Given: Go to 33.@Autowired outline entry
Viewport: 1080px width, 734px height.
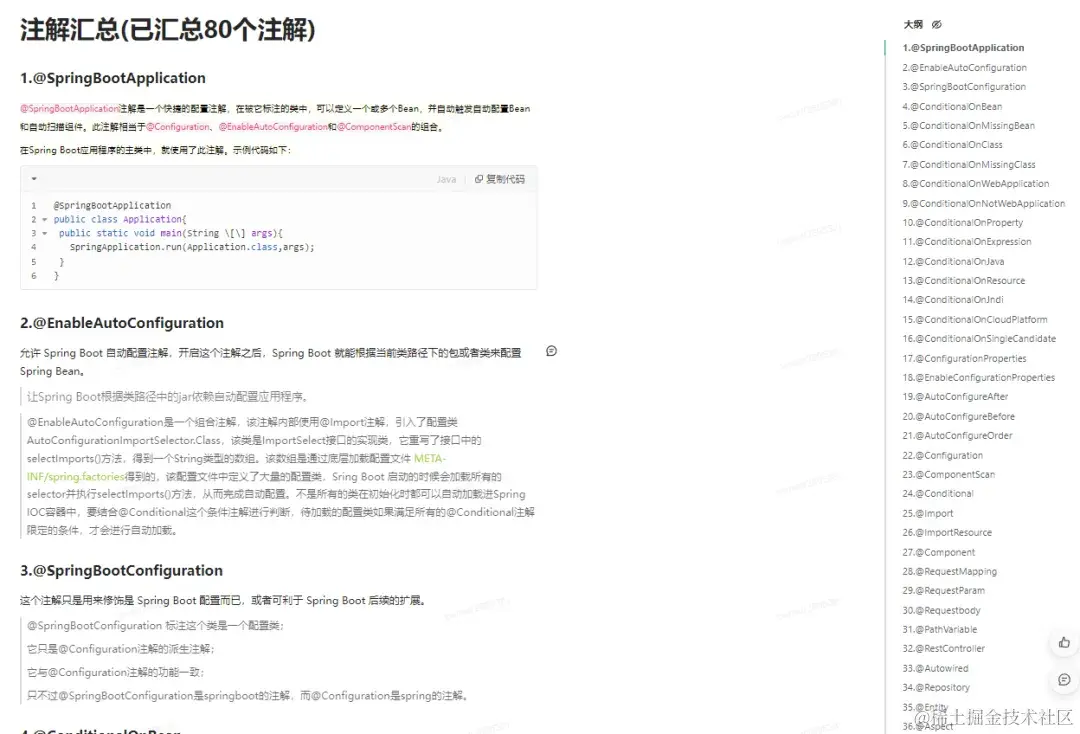Looking at the screenshot, I should pyautogui.click(x=935, y=669).
